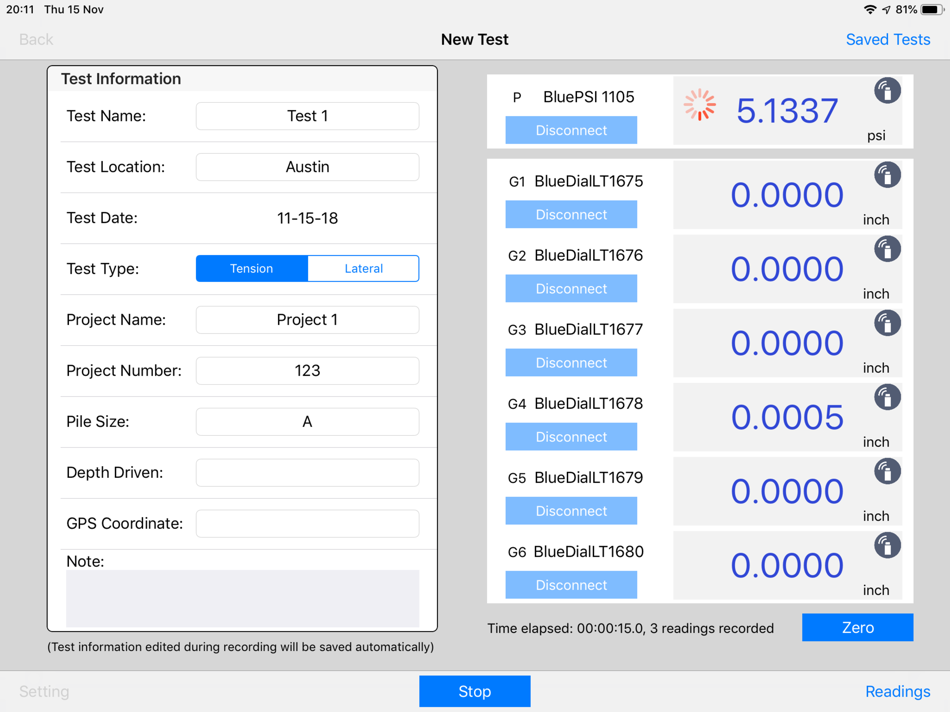The height and width of the screenshot is (712, 950).
Task: Zero all gauge readings
Action: pyautogui.click(x=857, y=627)
